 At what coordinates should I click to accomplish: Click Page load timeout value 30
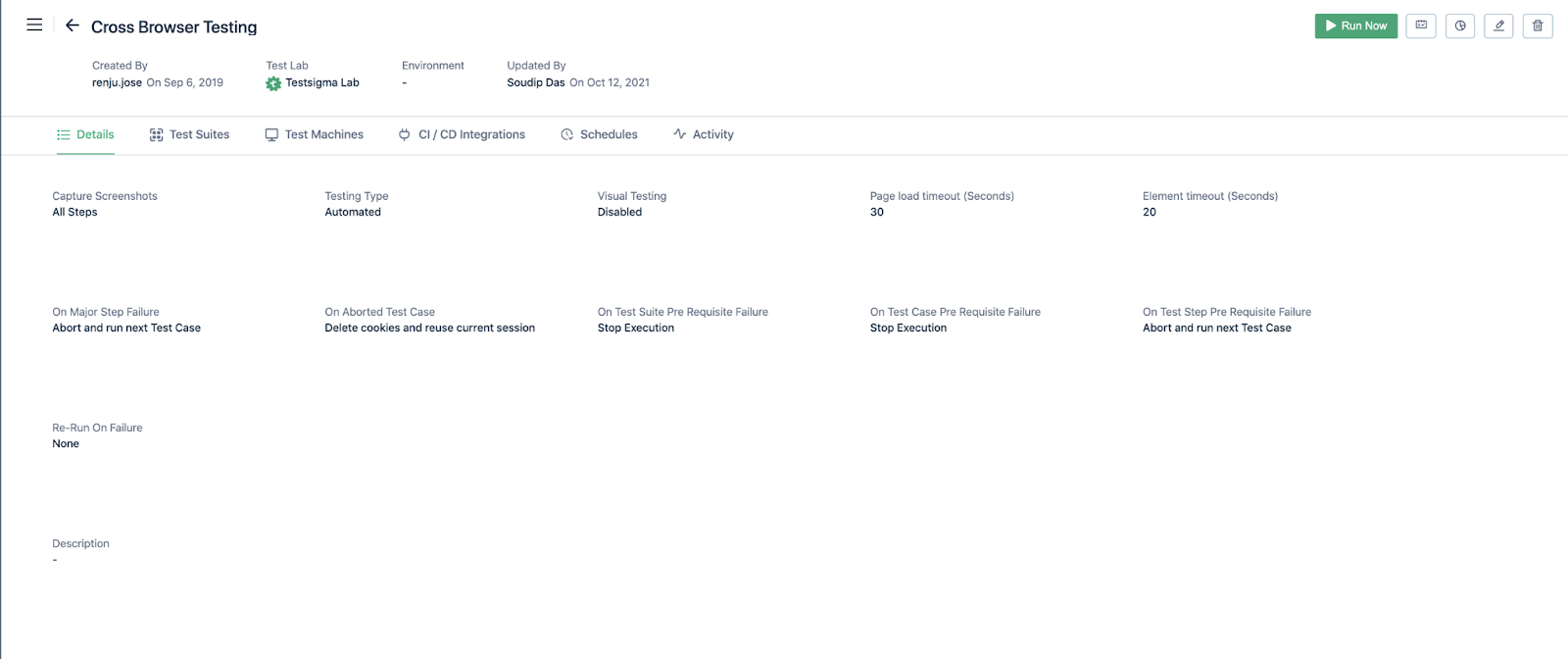[x=877, y=212]
